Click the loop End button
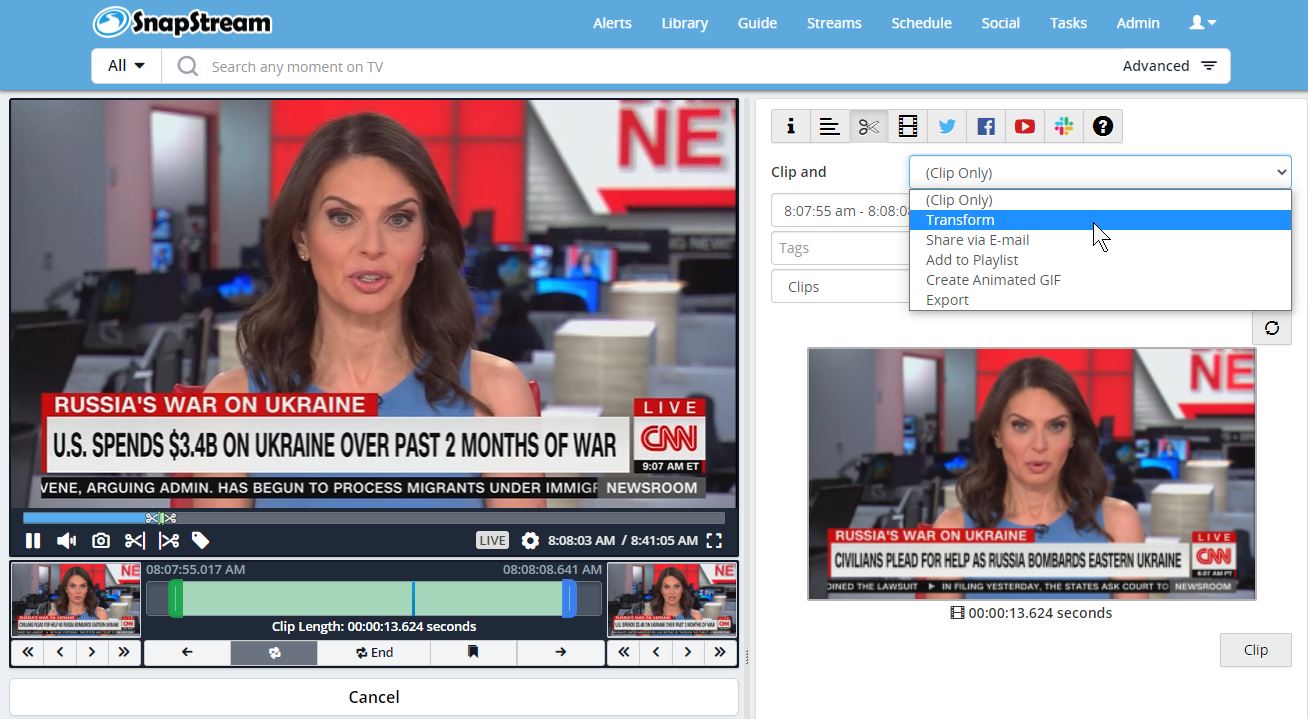 point(374,652)
